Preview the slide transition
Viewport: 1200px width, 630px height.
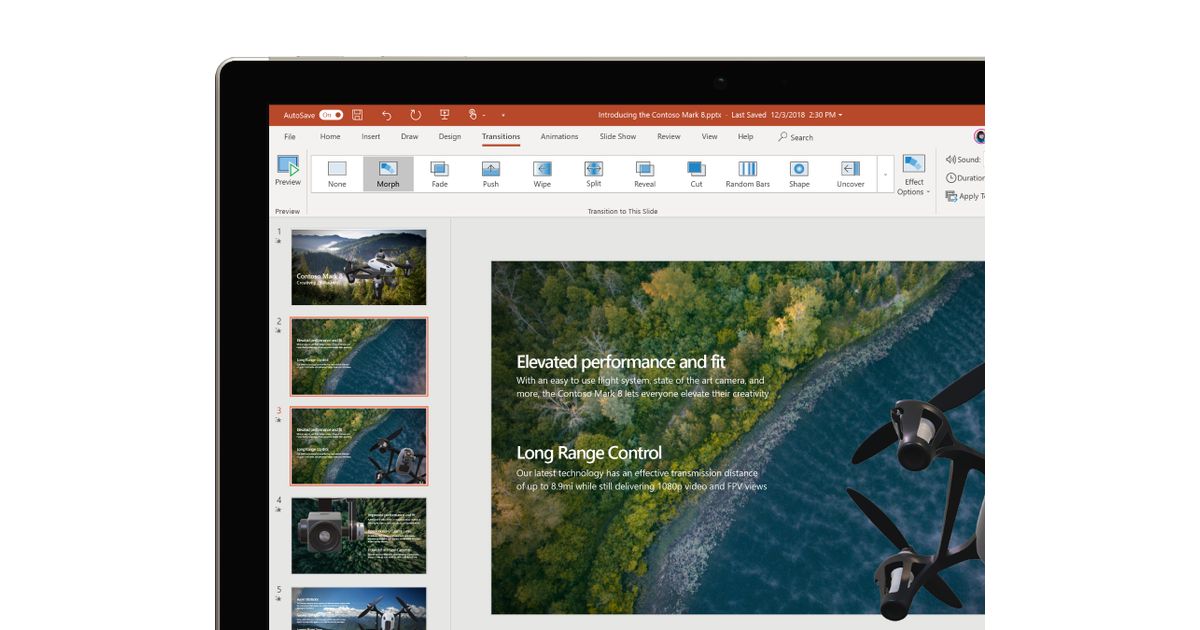click(x=288, y=171)
